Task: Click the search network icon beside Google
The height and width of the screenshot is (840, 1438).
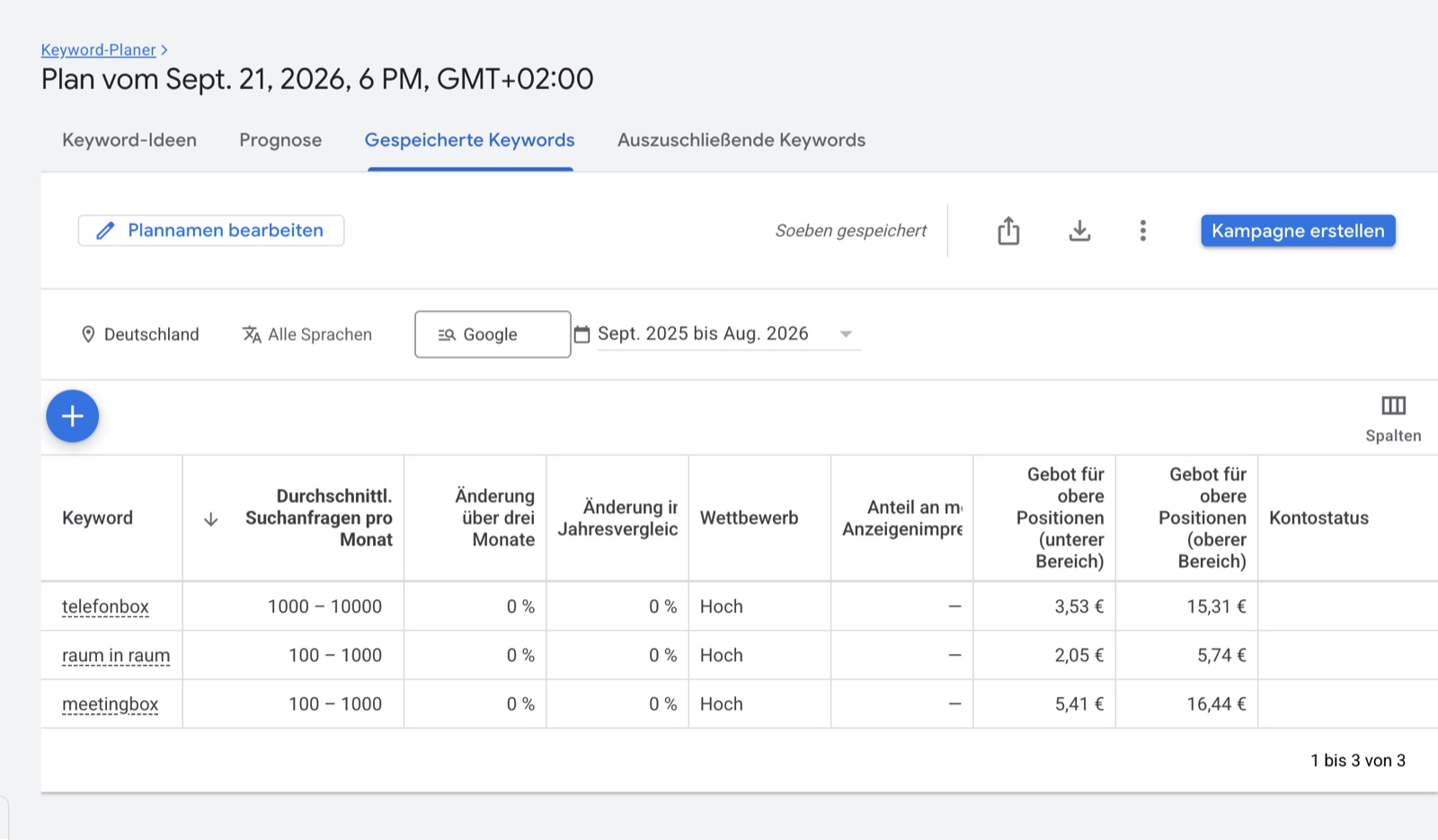Action: (447, 335)
